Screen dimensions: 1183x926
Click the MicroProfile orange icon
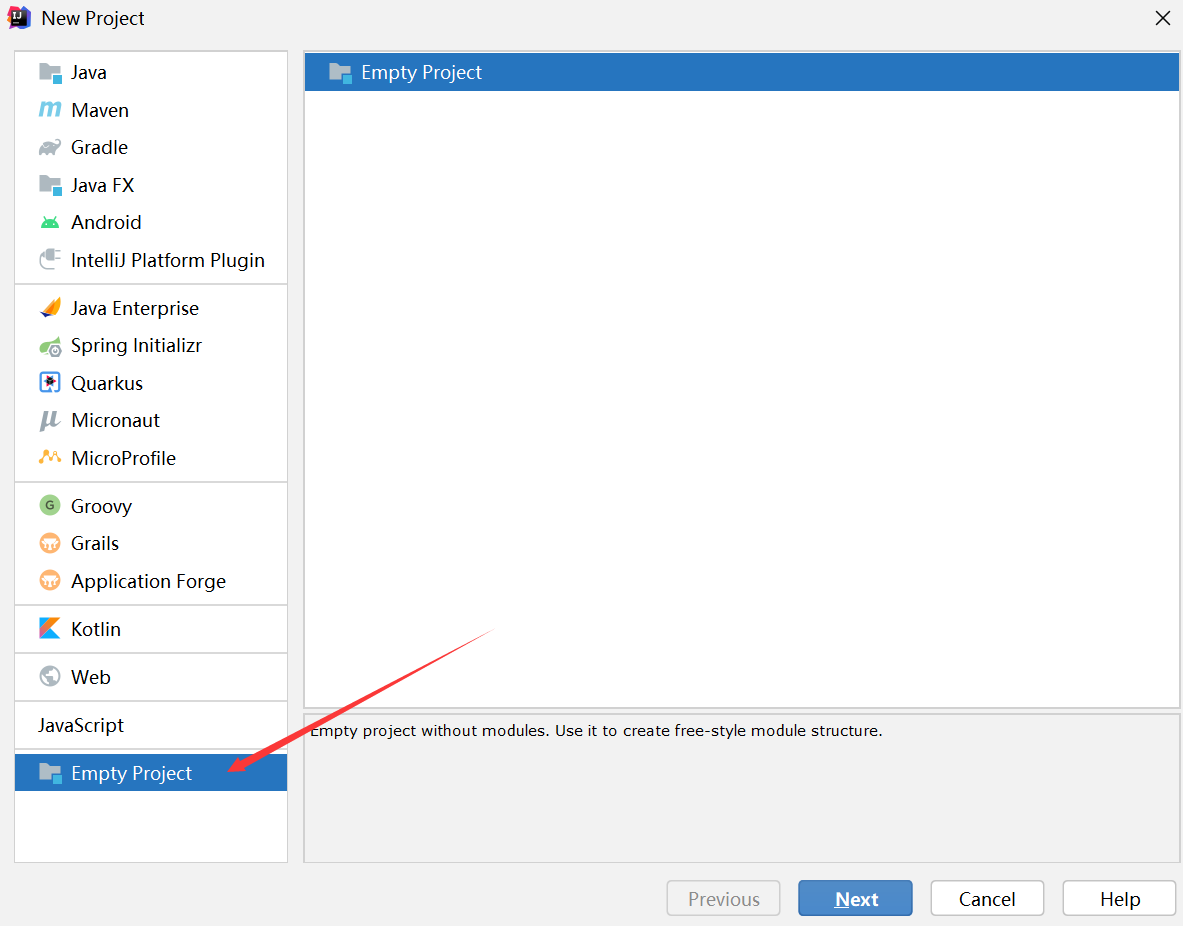click(x=50, y=457)
